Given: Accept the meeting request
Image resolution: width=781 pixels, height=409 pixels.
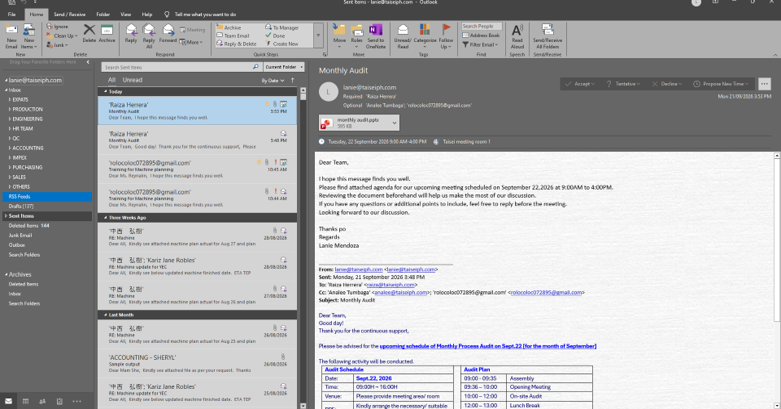Looking at the screenshot, I should 580,84.
